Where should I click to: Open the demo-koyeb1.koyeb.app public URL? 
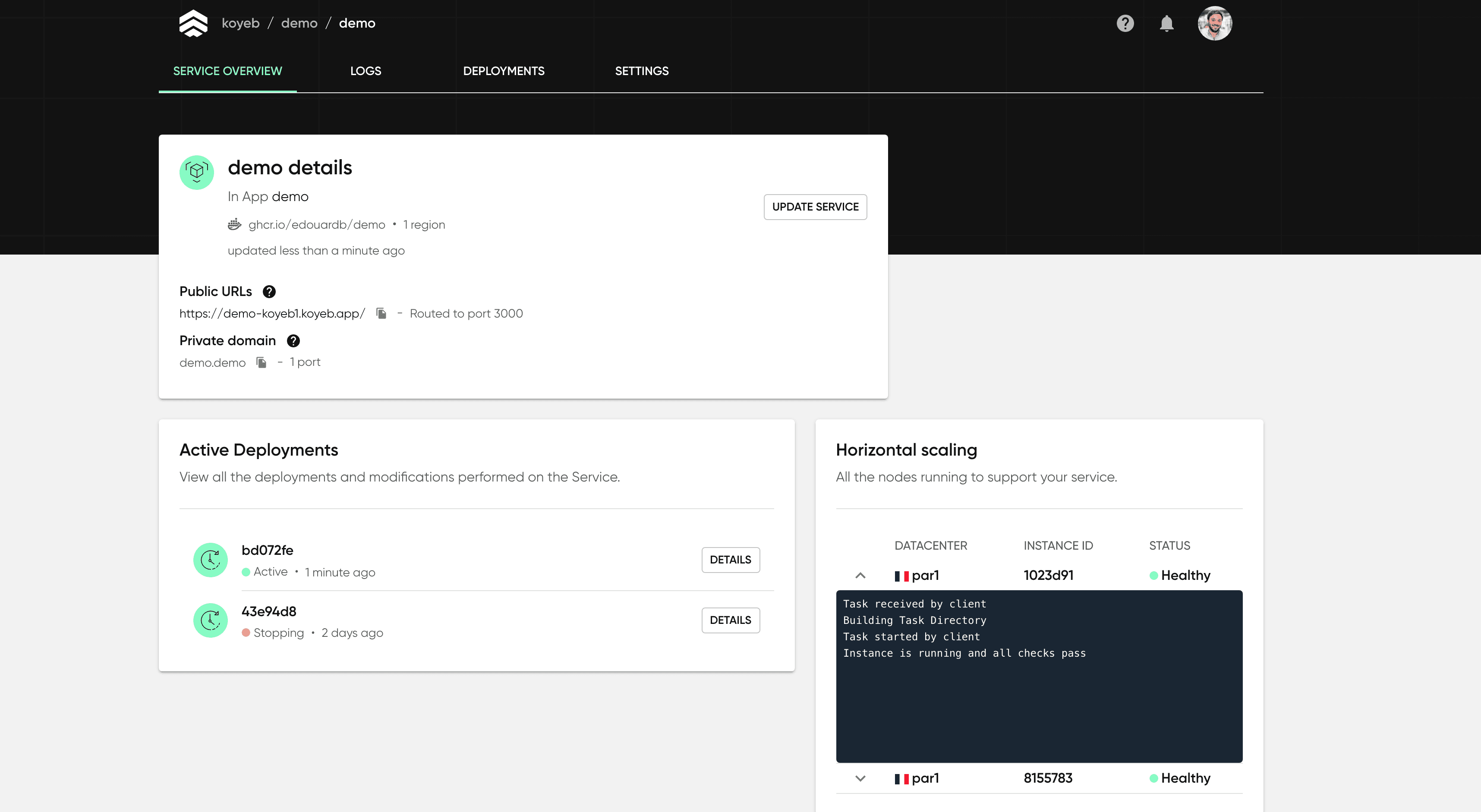point(272,313)
